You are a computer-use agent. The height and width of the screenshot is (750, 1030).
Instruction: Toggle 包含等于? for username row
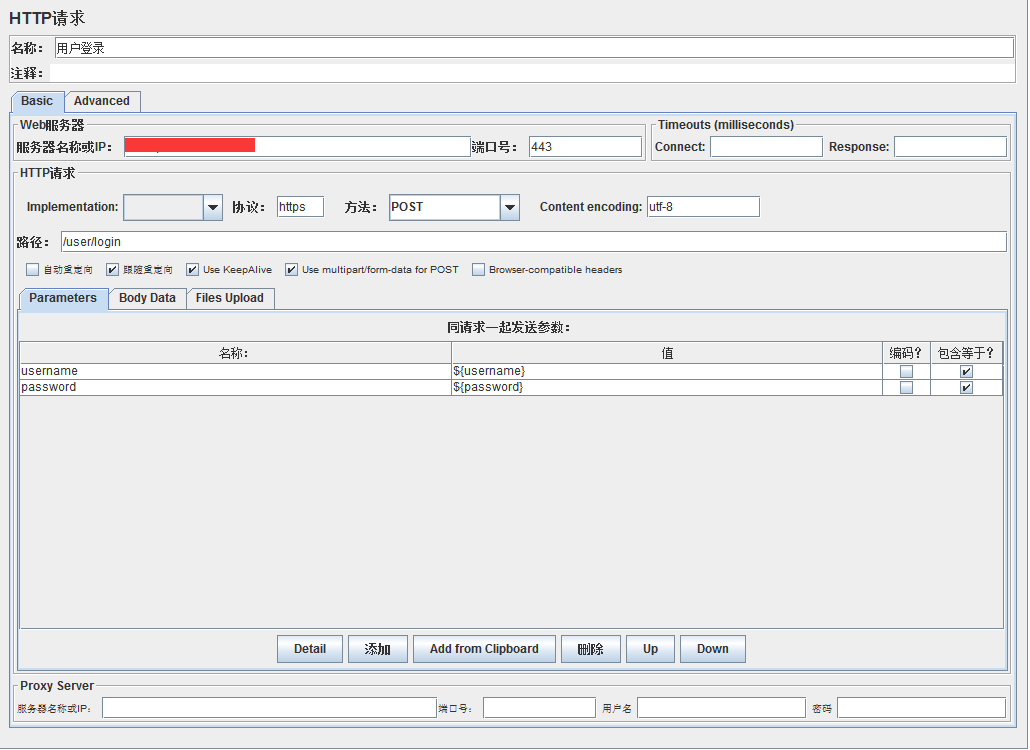966,372
